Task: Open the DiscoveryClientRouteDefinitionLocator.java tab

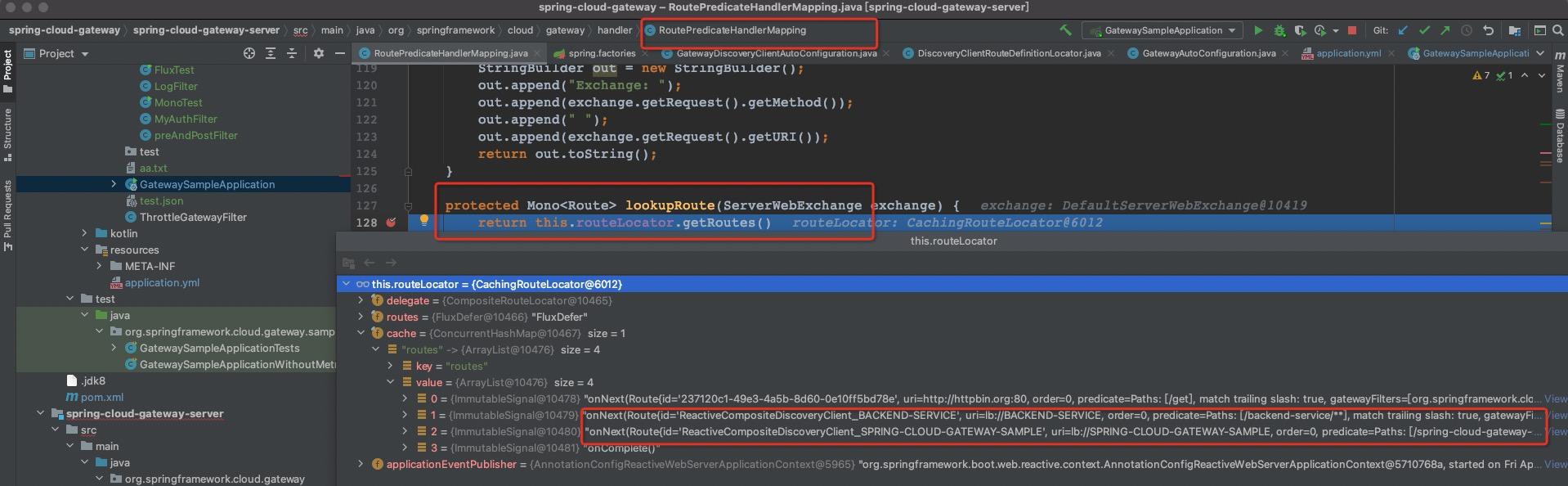Action: click(1009, 53)
